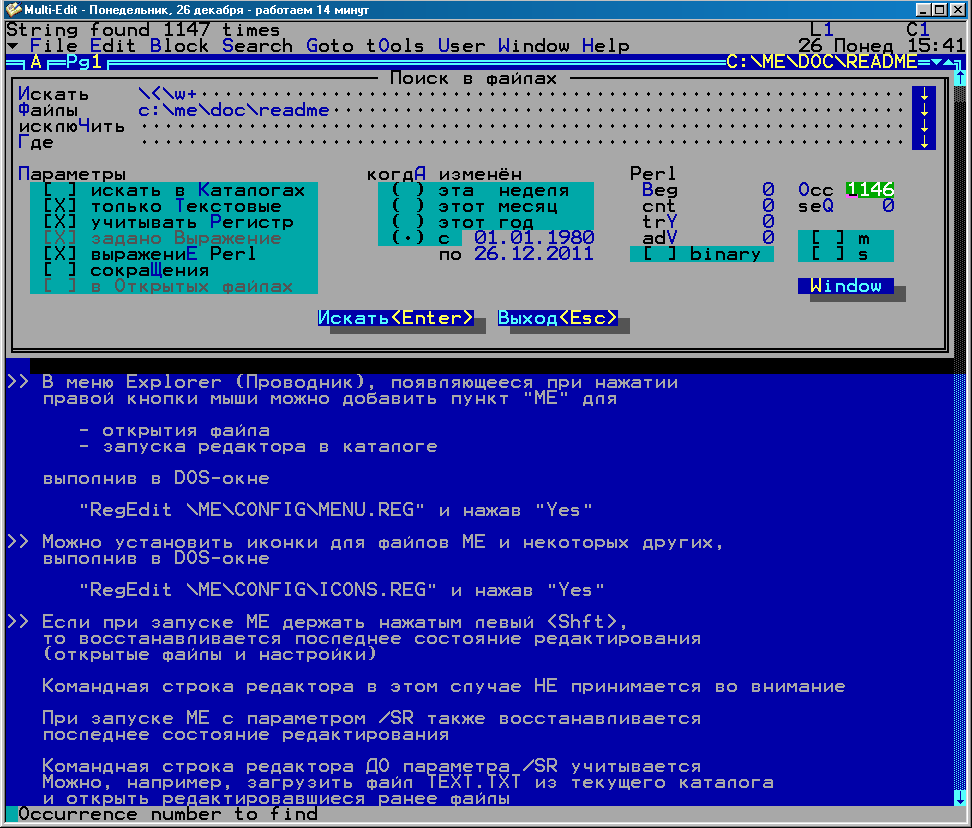Click the L1 line indicator

(821, 30)
